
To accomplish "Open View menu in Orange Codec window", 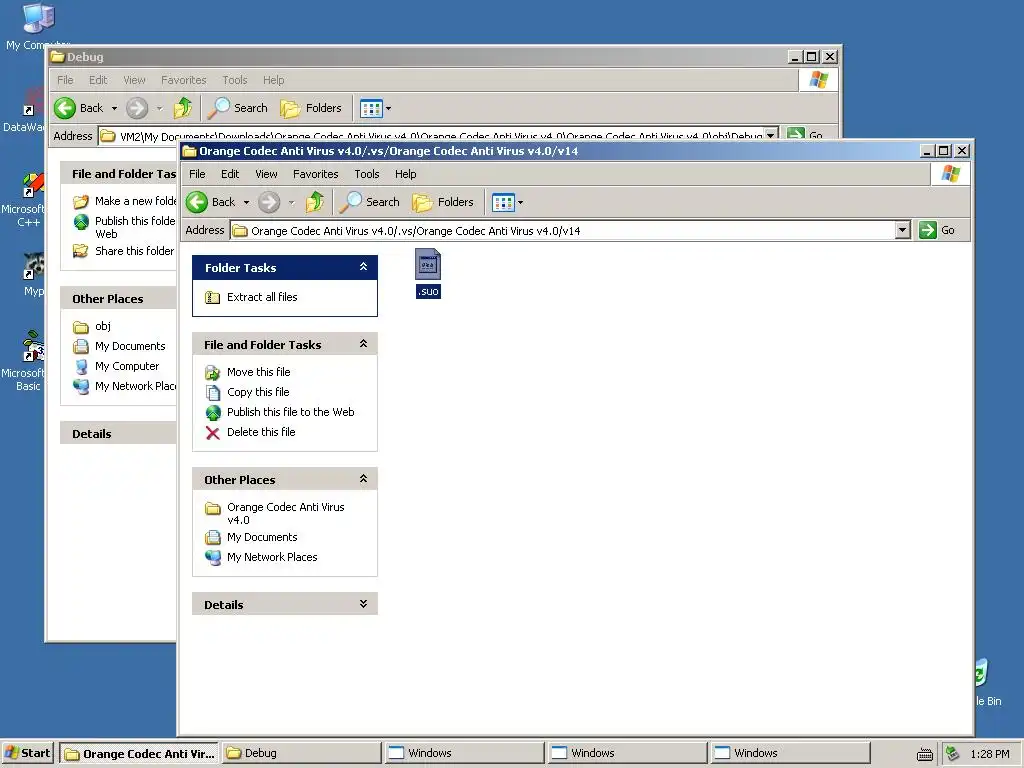I will click(266, 174).
